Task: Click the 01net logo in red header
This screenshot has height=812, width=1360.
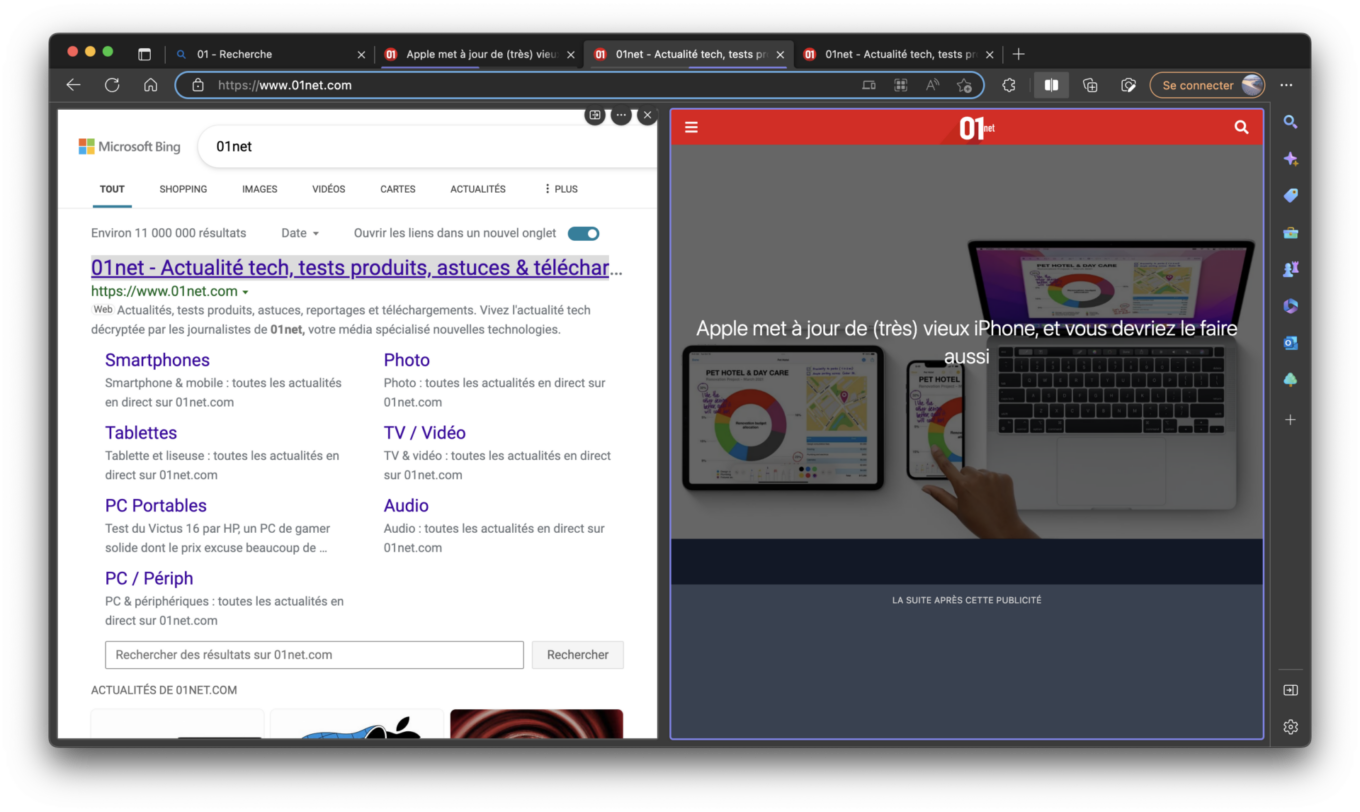Action: [976, 128]
